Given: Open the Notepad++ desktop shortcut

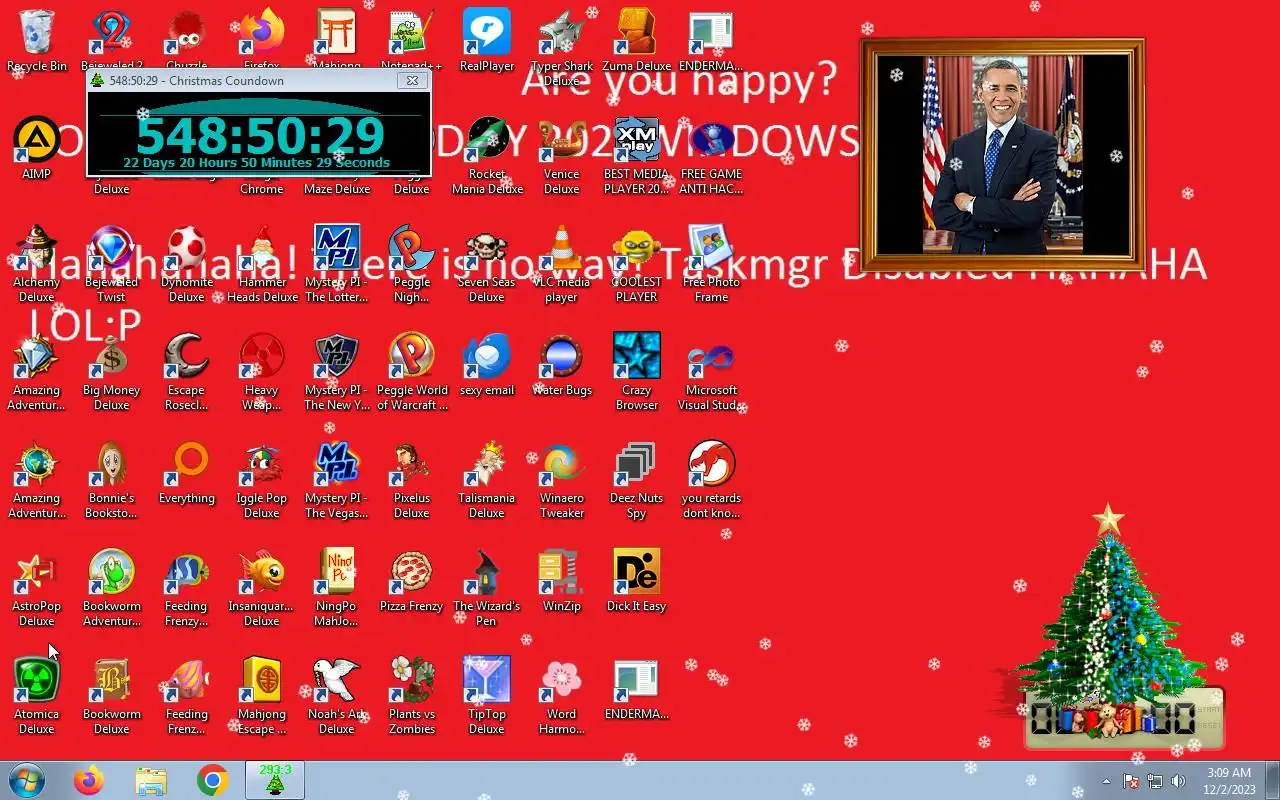Looking at the screenshot, I should pos(412,40).
